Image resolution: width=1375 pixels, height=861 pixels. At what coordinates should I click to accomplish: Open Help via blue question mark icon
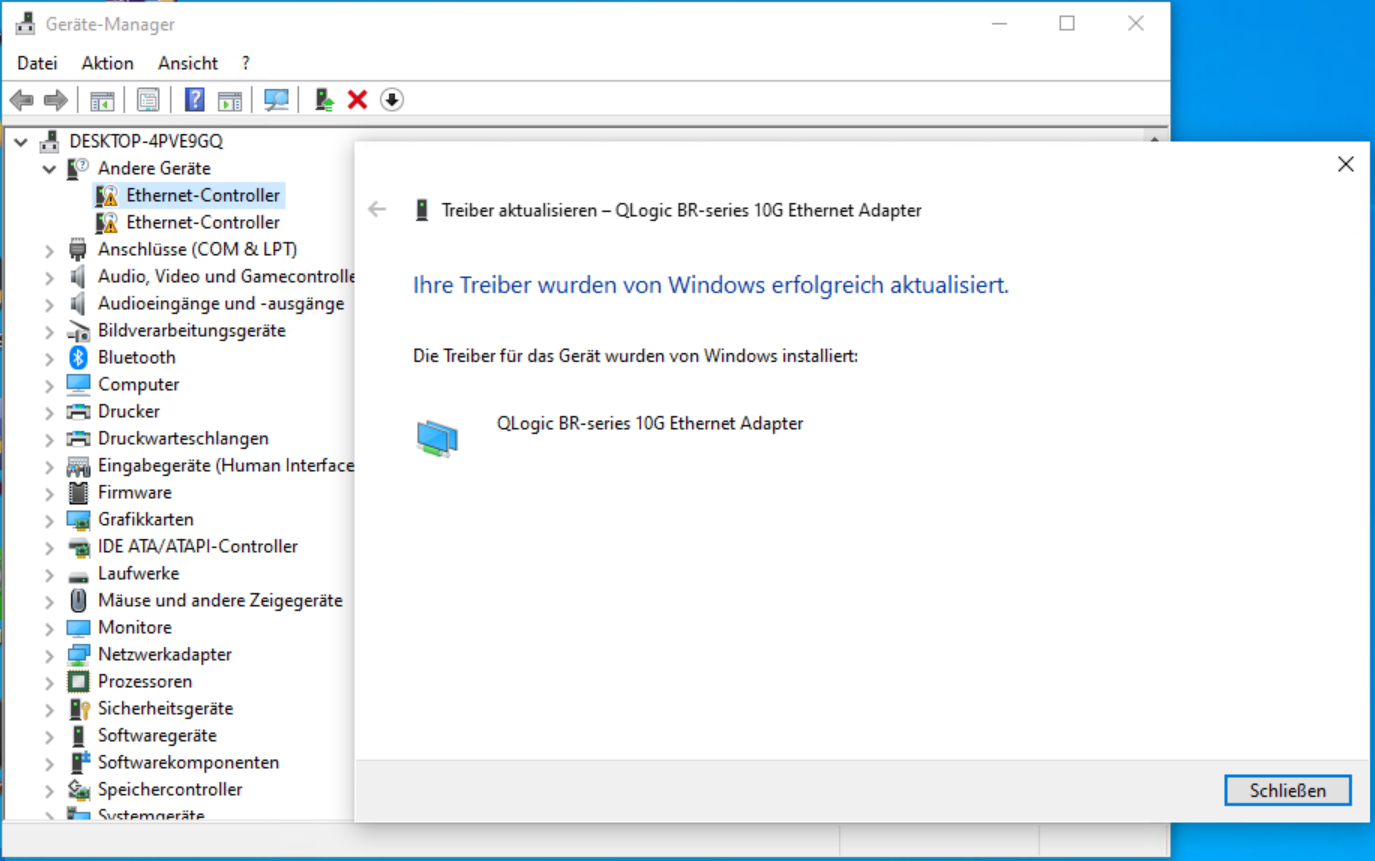(195, 100)
